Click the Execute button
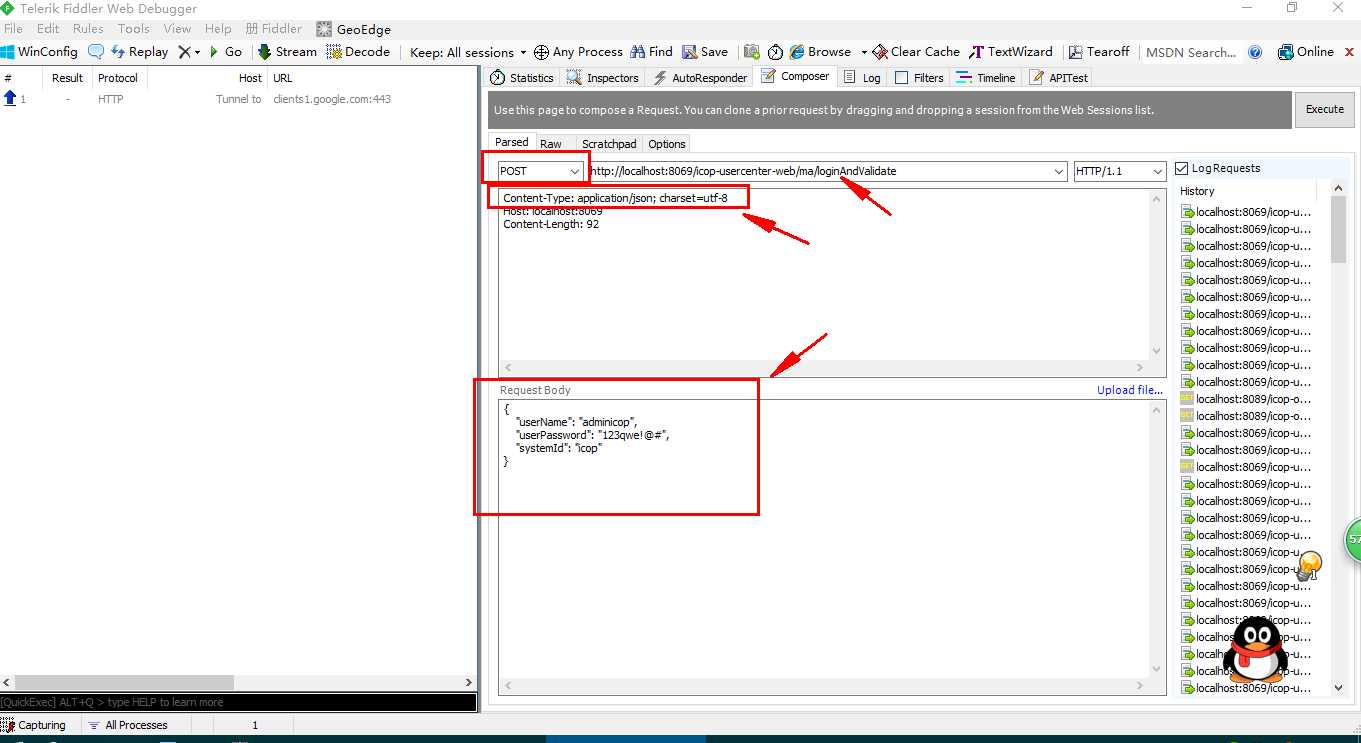This screenshot has height=743, width=1361. tap(1325, 109)
